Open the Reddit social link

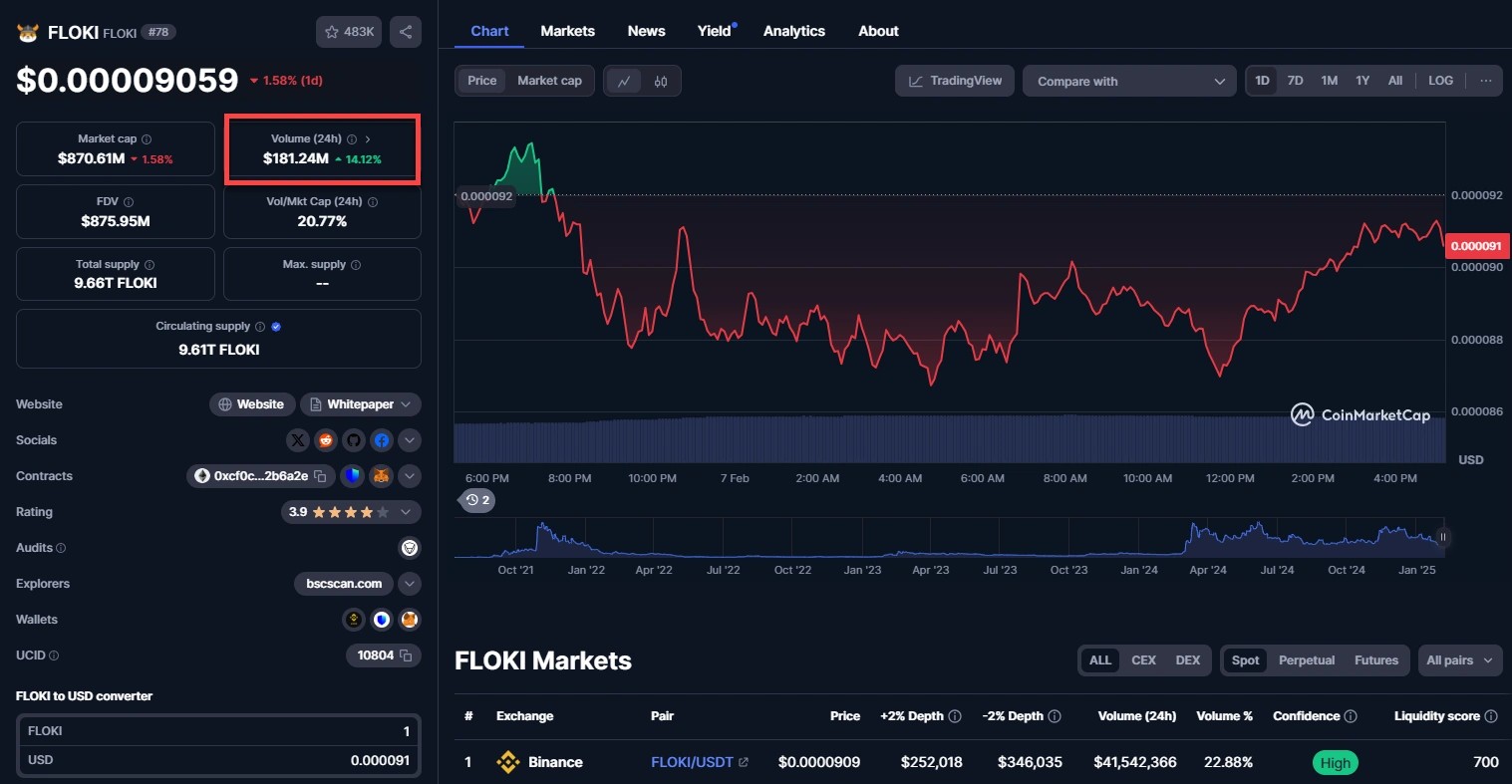coord(326,440)
